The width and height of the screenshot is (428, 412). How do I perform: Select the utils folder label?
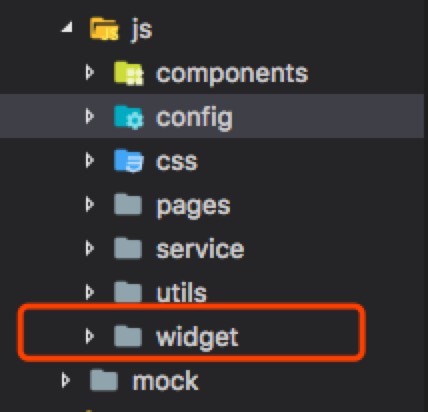[181, 292]
